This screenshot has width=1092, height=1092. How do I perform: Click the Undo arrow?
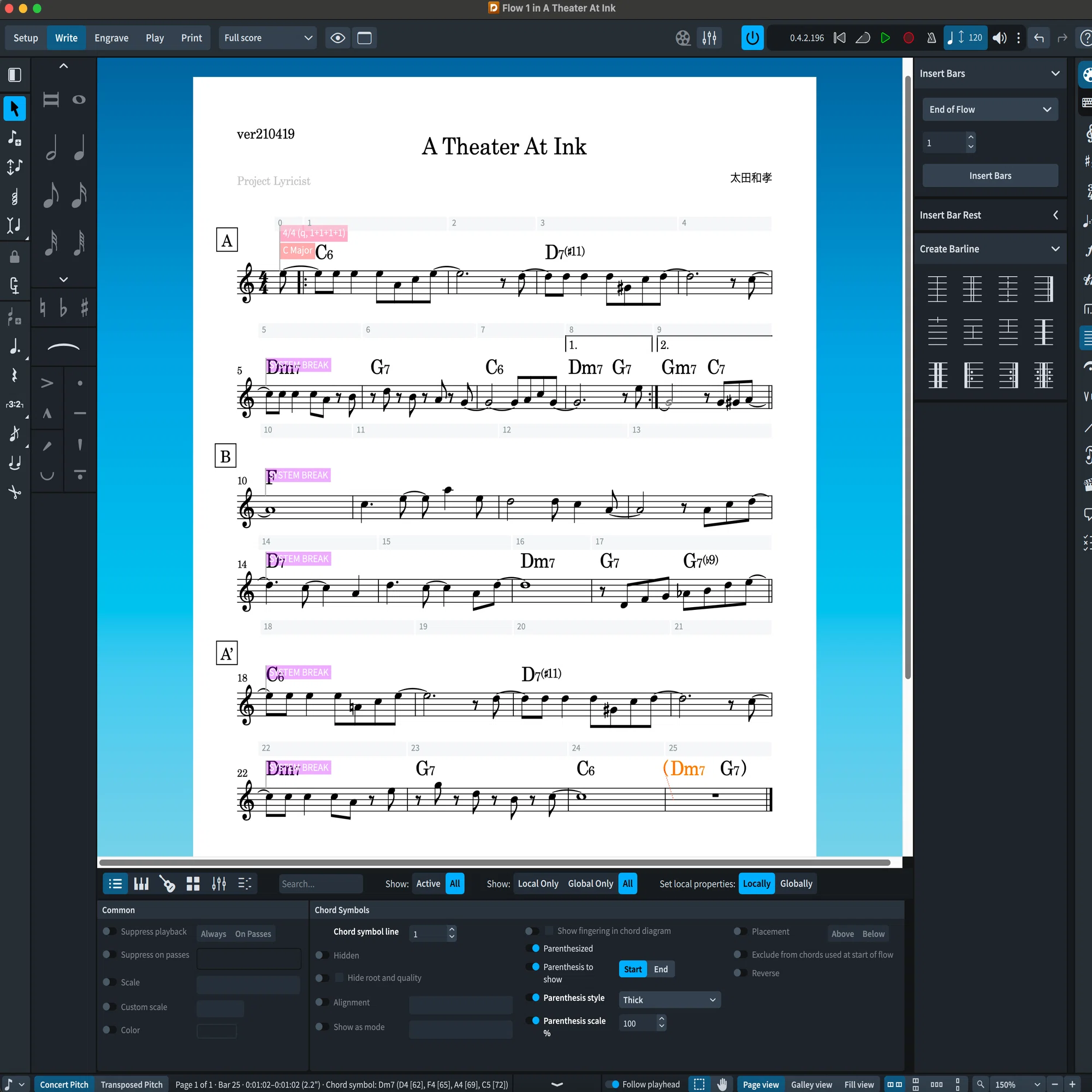1039,38
